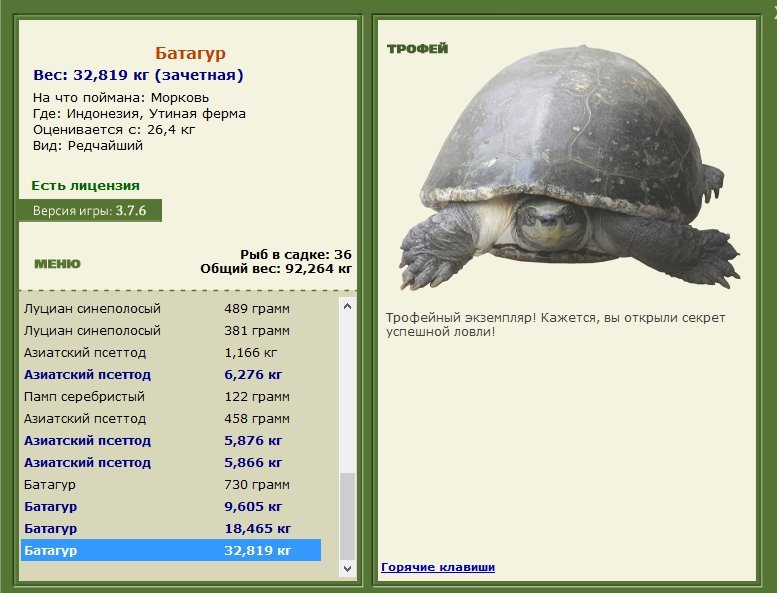Click Общий вес: 92,264 кг text
The image size is (777, 593).
276,269
